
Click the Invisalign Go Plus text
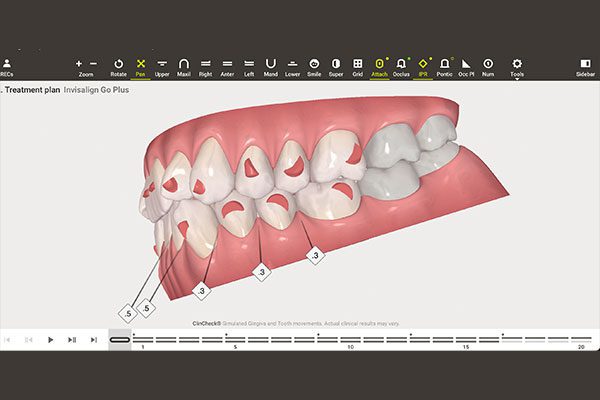[96, 90]
